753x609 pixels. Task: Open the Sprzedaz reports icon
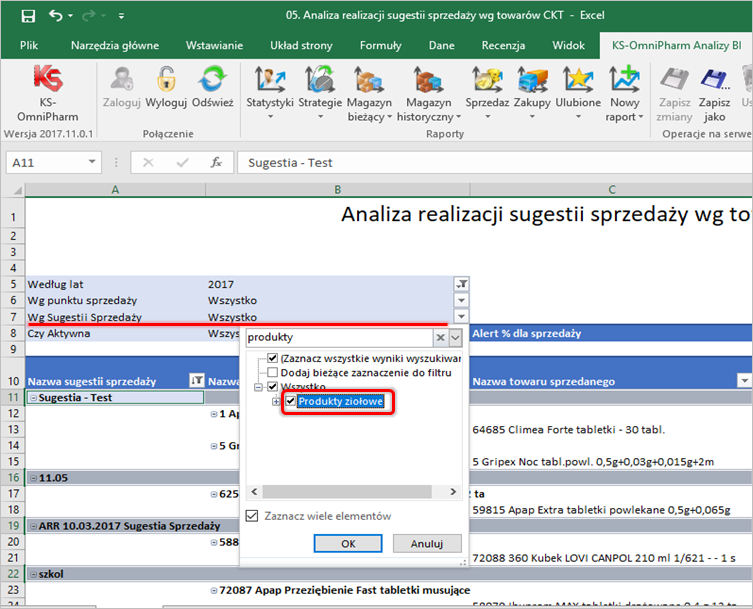pos(487,79)
